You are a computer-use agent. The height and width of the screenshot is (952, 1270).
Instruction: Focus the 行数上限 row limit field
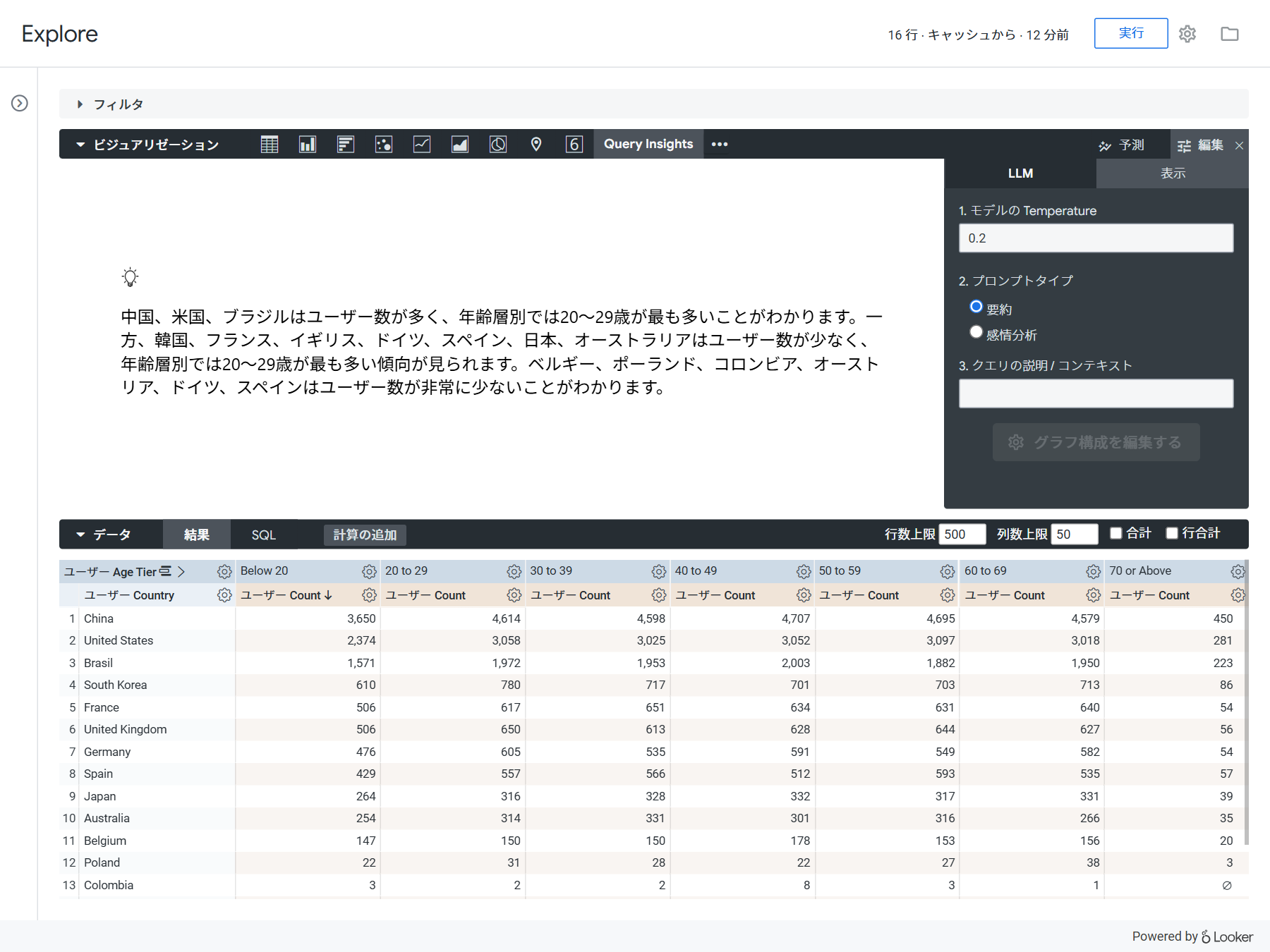962,534
